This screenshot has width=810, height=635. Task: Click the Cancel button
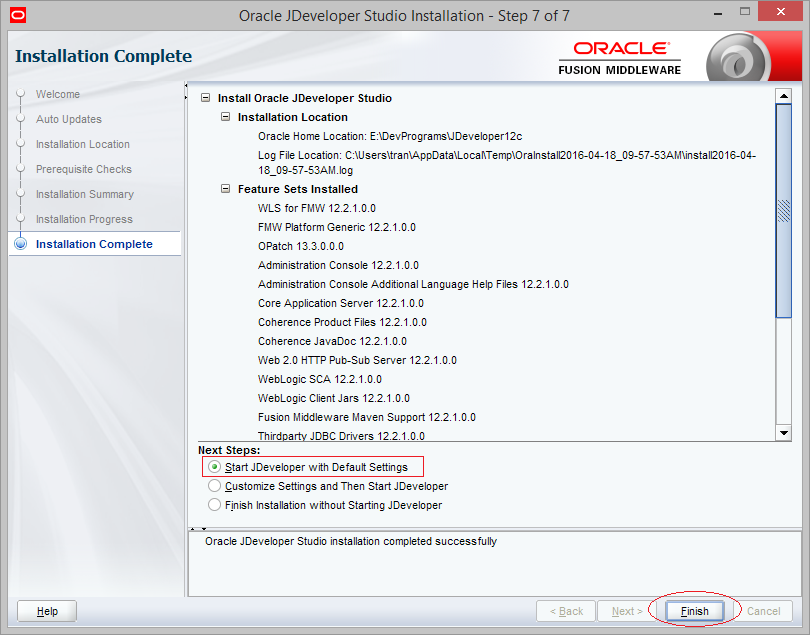[763, 611]
